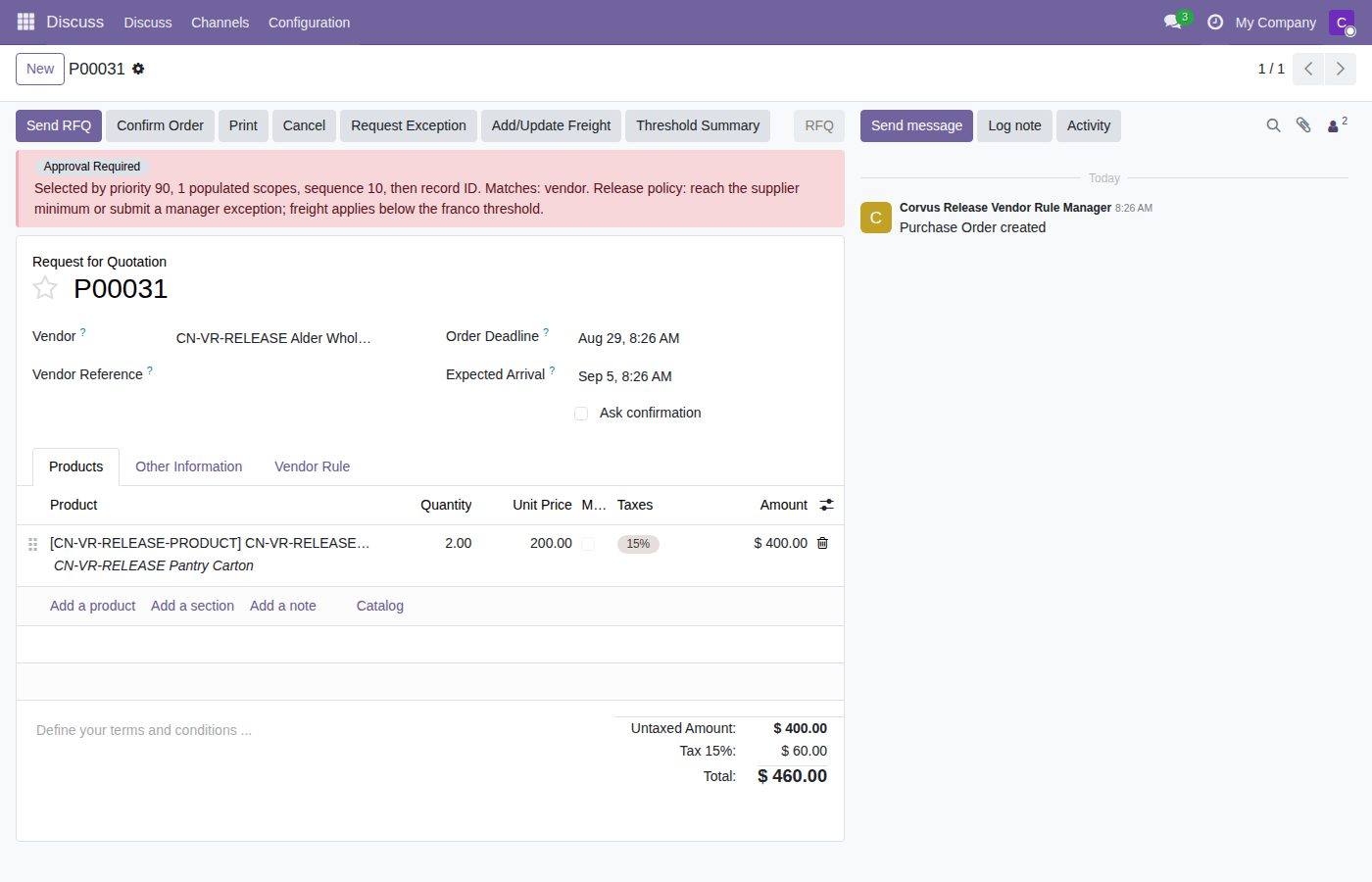The image size is (1372, 882).
Task: Open the product Catalog link
Action: 380,606
